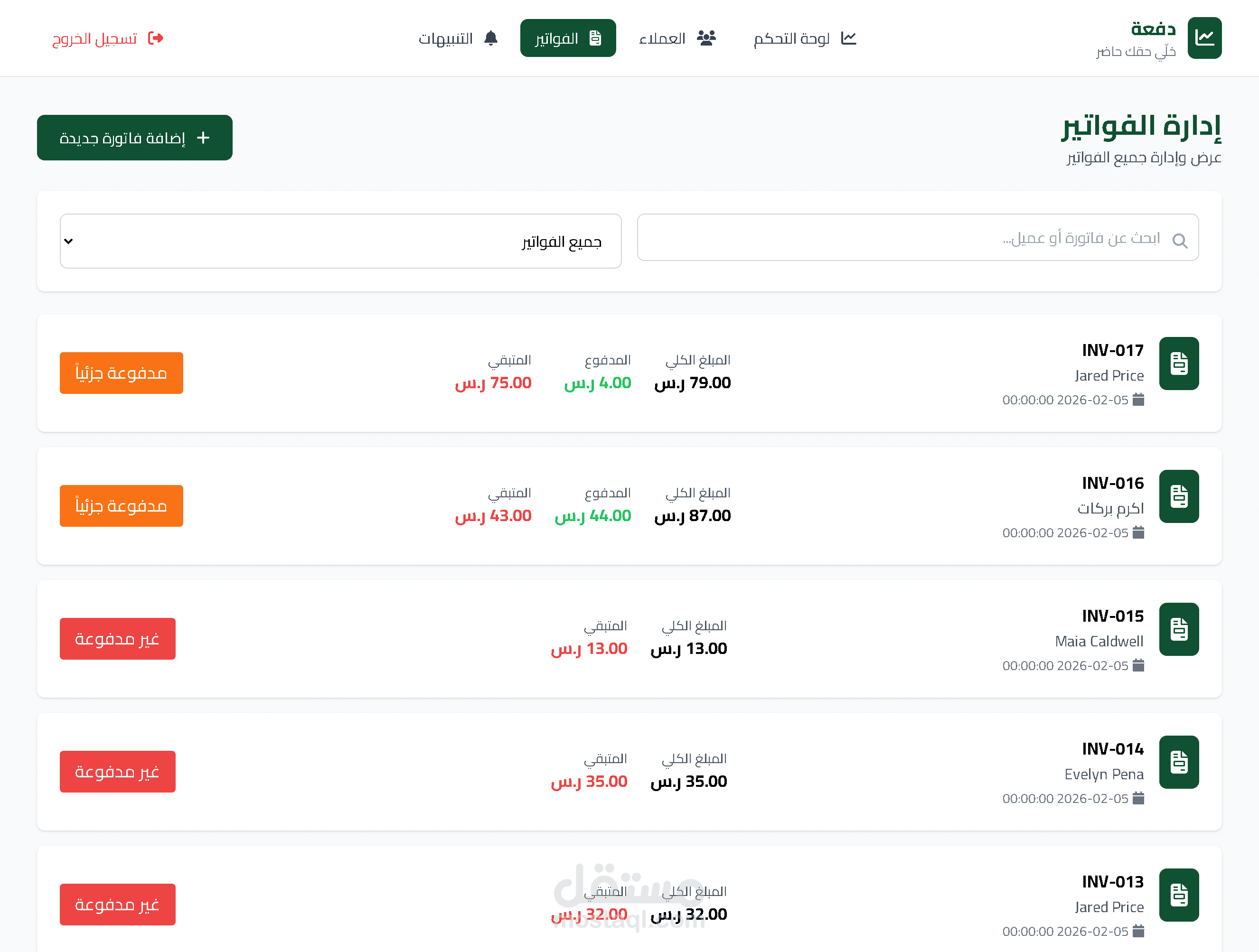Viewport: 1259px width, 952px height.
Task: Click the logout arrow icon
Action: [155, 38]
